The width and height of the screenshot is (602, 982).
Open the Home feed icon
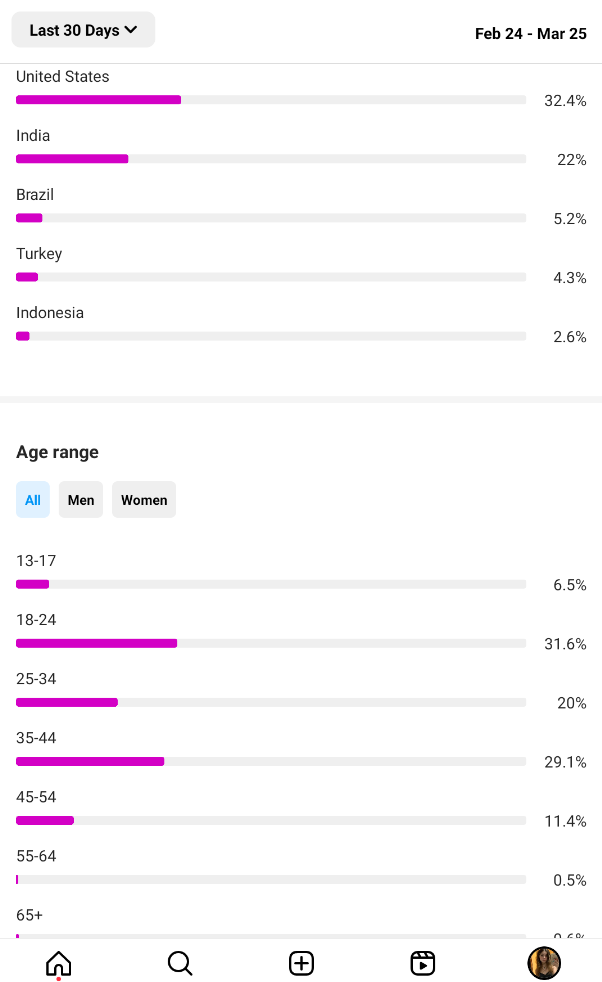click(59, 963)
